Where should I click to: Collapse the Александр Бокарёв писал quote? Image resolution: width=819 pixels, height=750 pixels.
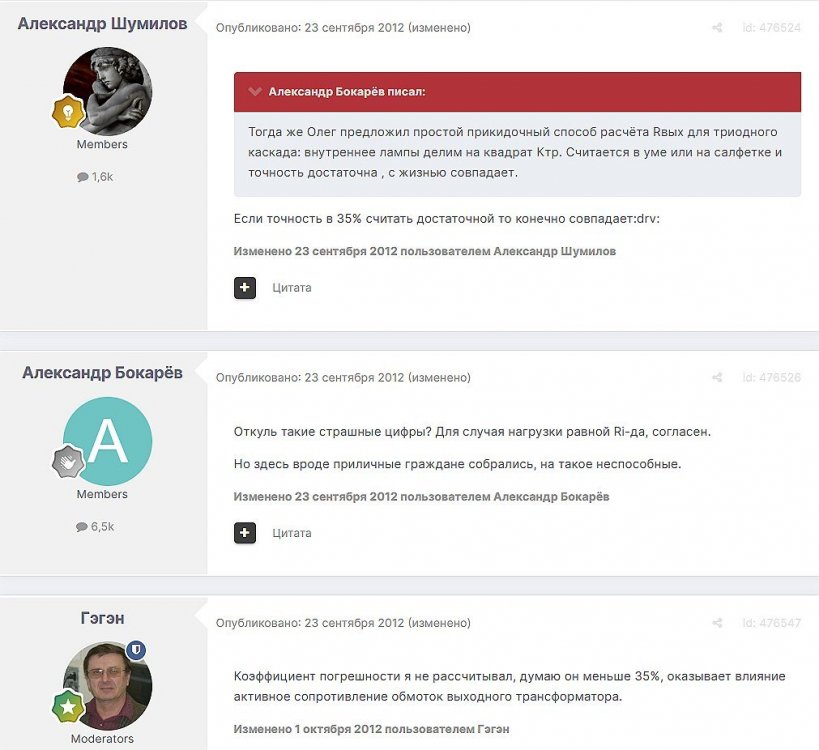click(x=255, y=92)
